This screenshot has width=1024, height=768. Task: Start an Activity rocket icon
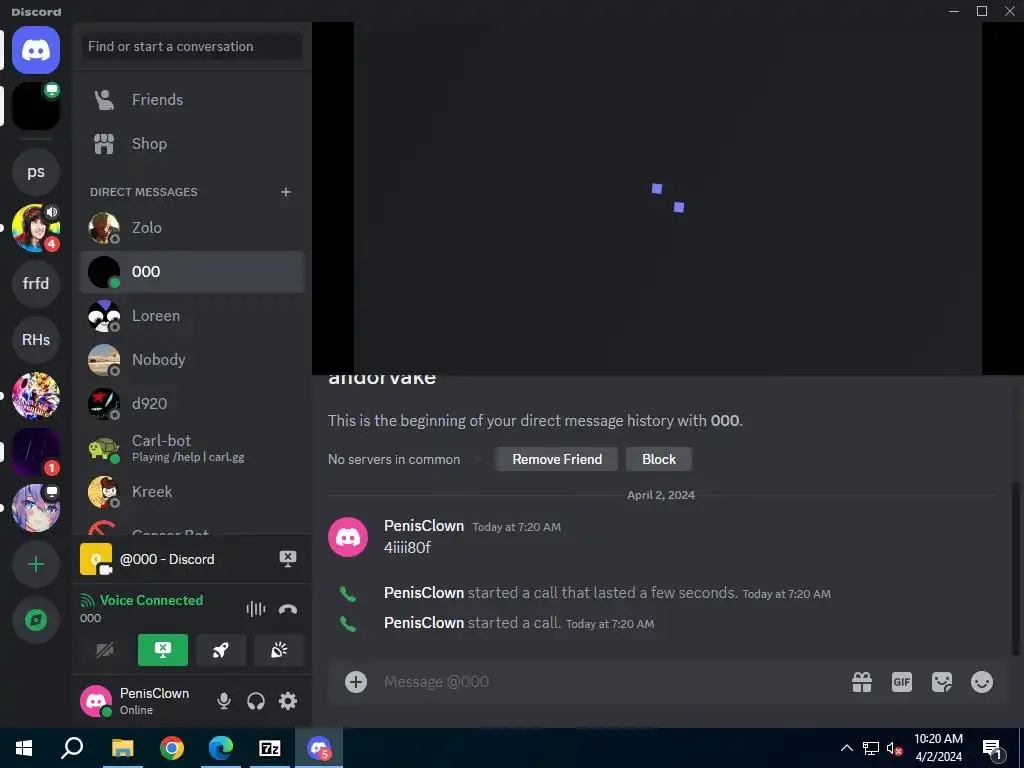click(221, 650)
